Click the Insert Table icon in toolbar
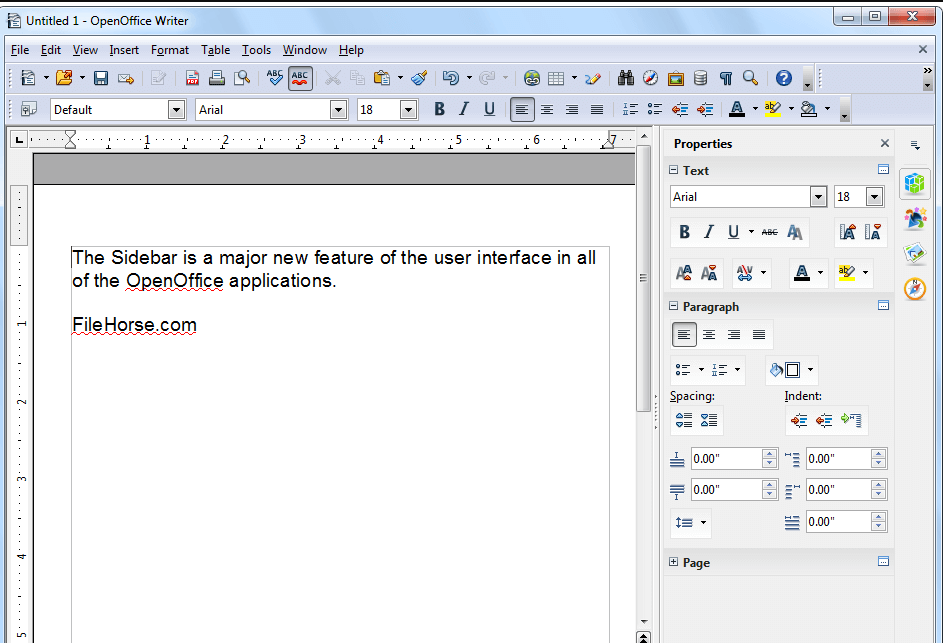Screen dimensions: 943x643 [x=556, y=78]
